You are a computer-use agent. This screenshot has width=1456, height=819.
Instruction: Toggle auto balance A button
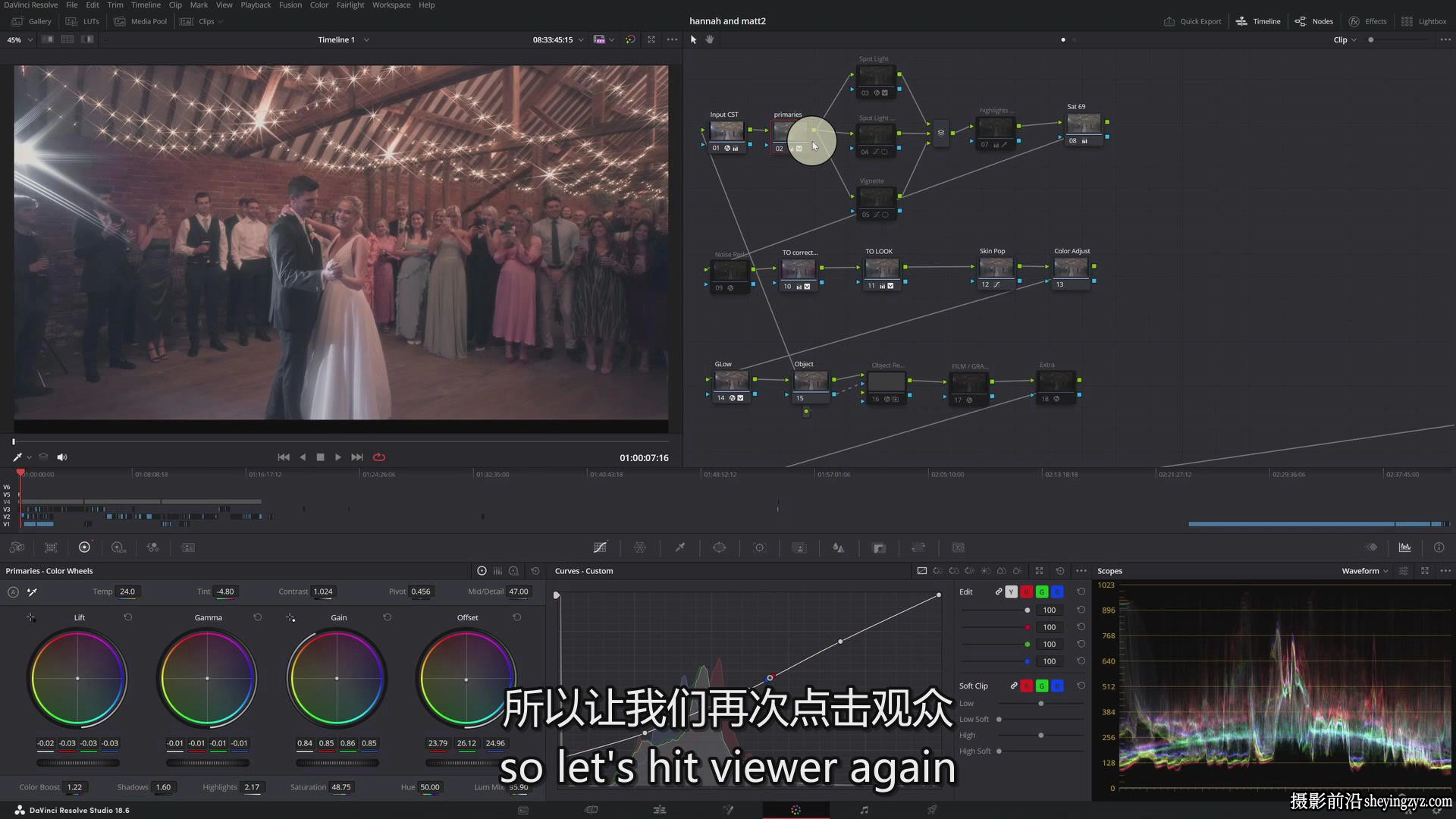pyautogui.click(x=13, y=592)
